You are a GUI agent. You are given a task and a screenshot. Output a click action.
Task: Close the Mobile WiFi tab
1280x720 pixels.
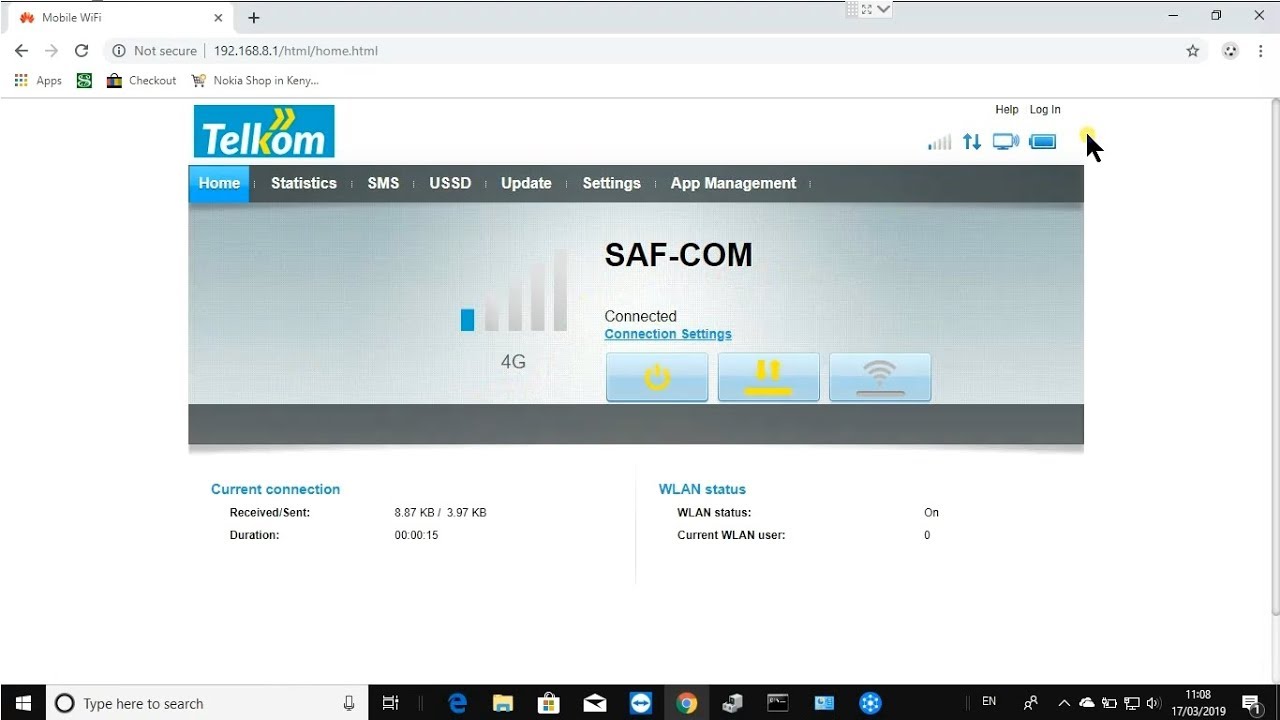tap(218, 18)
